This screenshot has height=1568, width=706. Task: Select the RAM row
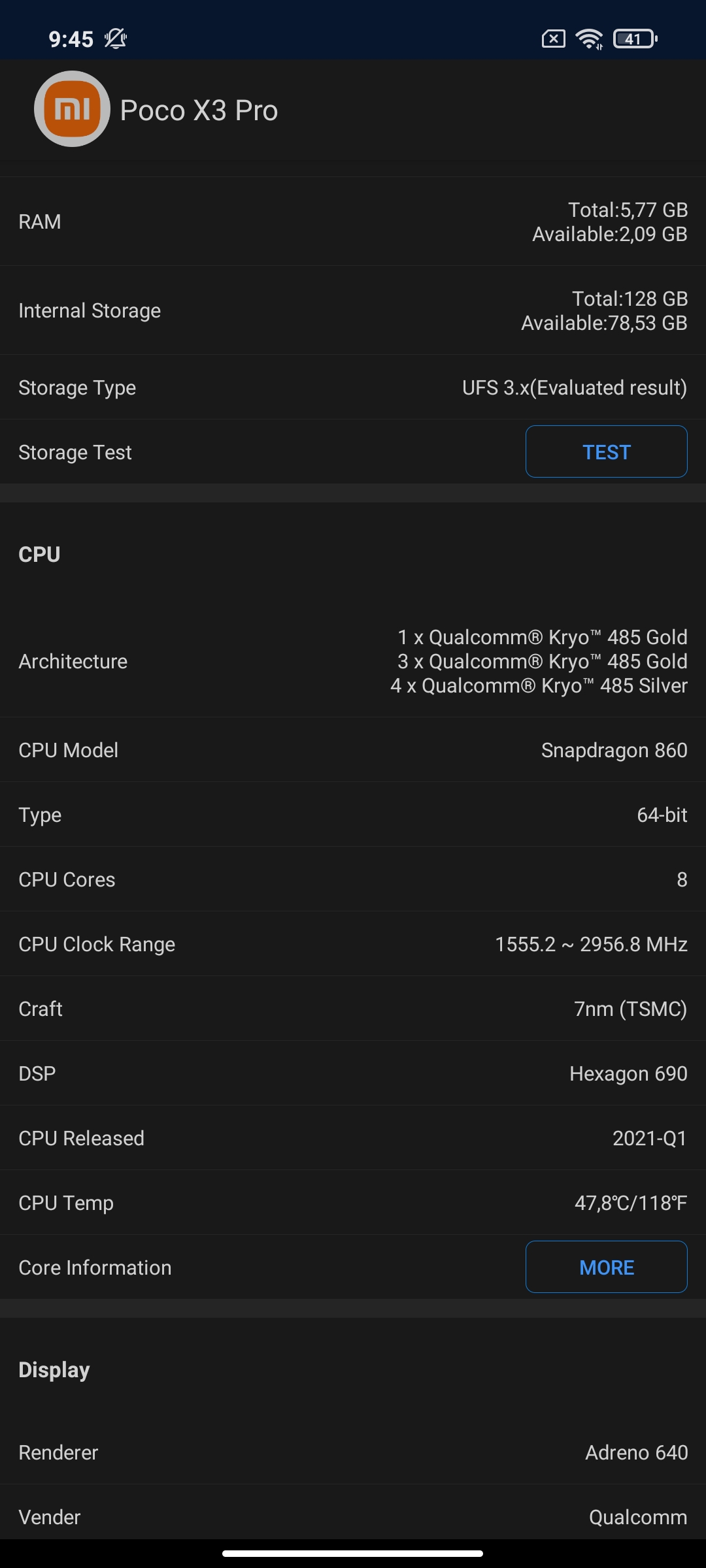(353, 221)
